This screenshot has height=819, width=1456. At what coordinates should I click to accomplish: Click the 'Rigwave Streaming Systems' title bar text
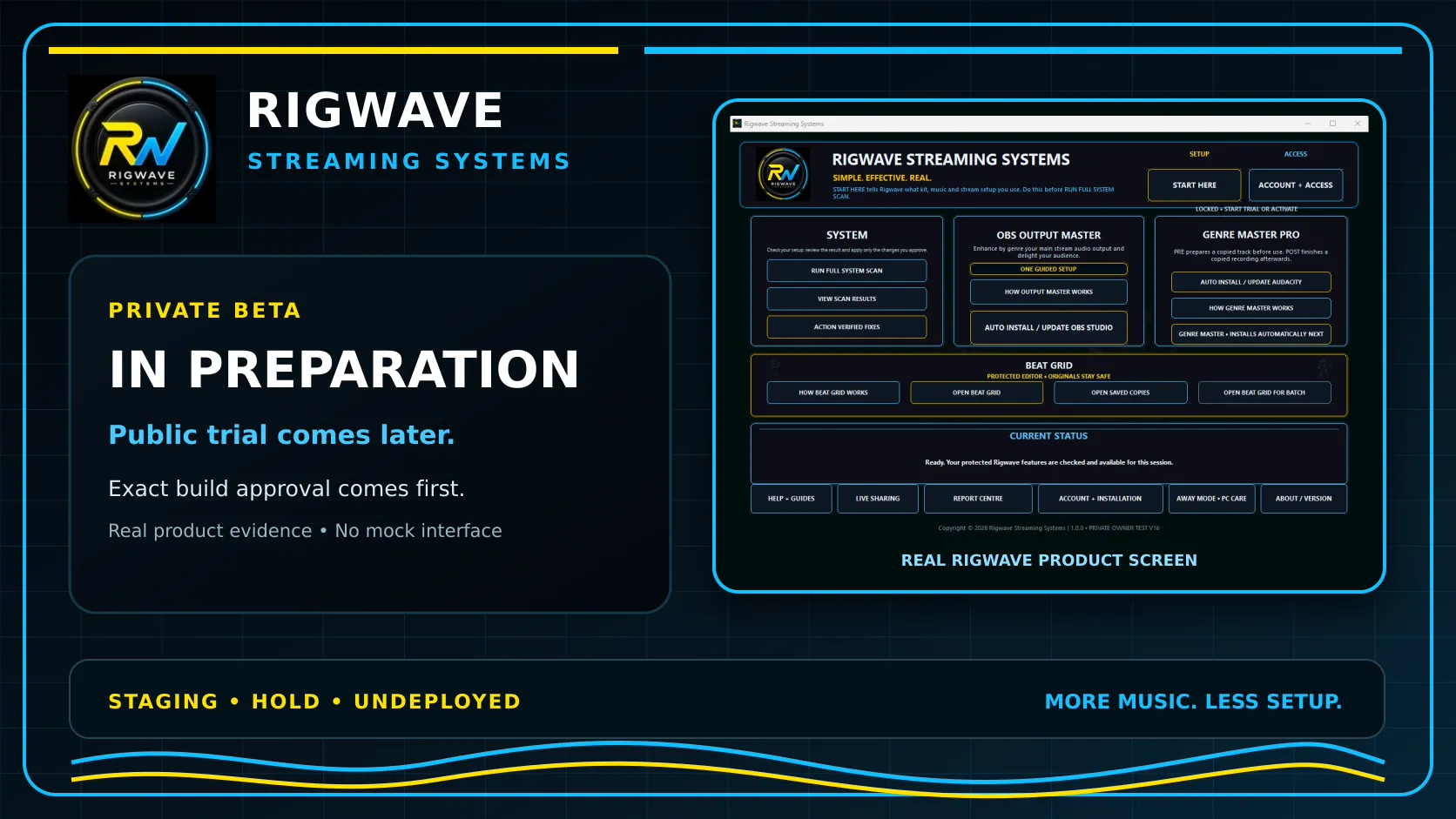[784, 124]
